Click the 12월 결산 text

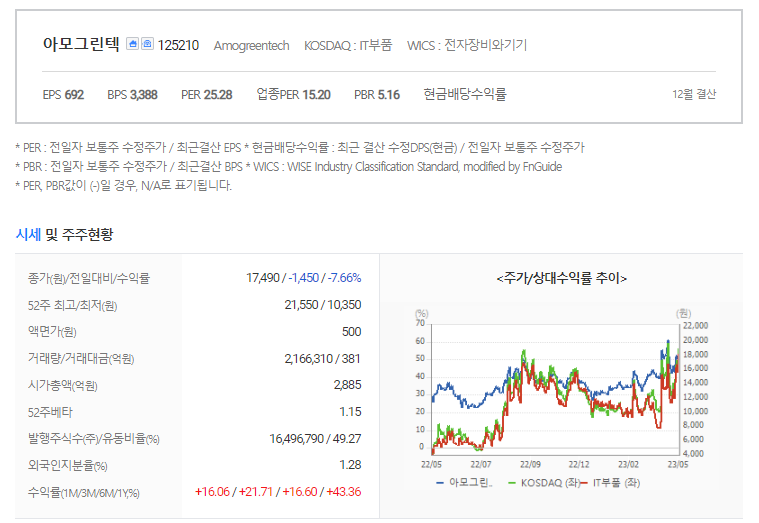(x=694, y=94)
